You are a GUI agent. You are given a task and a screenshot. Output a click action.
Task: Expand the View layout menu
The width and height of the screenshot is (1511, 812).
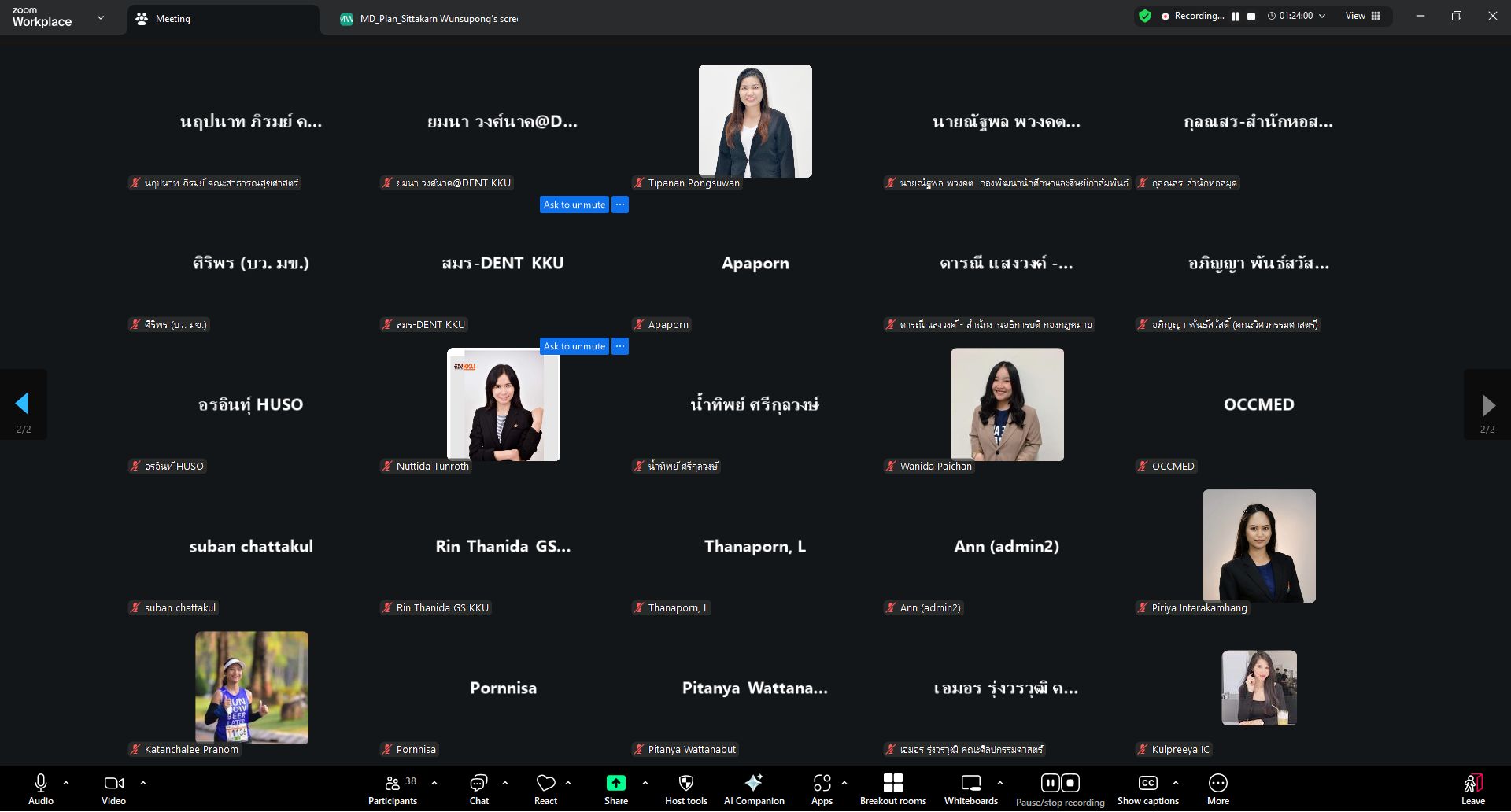[x=1362, y=16]
